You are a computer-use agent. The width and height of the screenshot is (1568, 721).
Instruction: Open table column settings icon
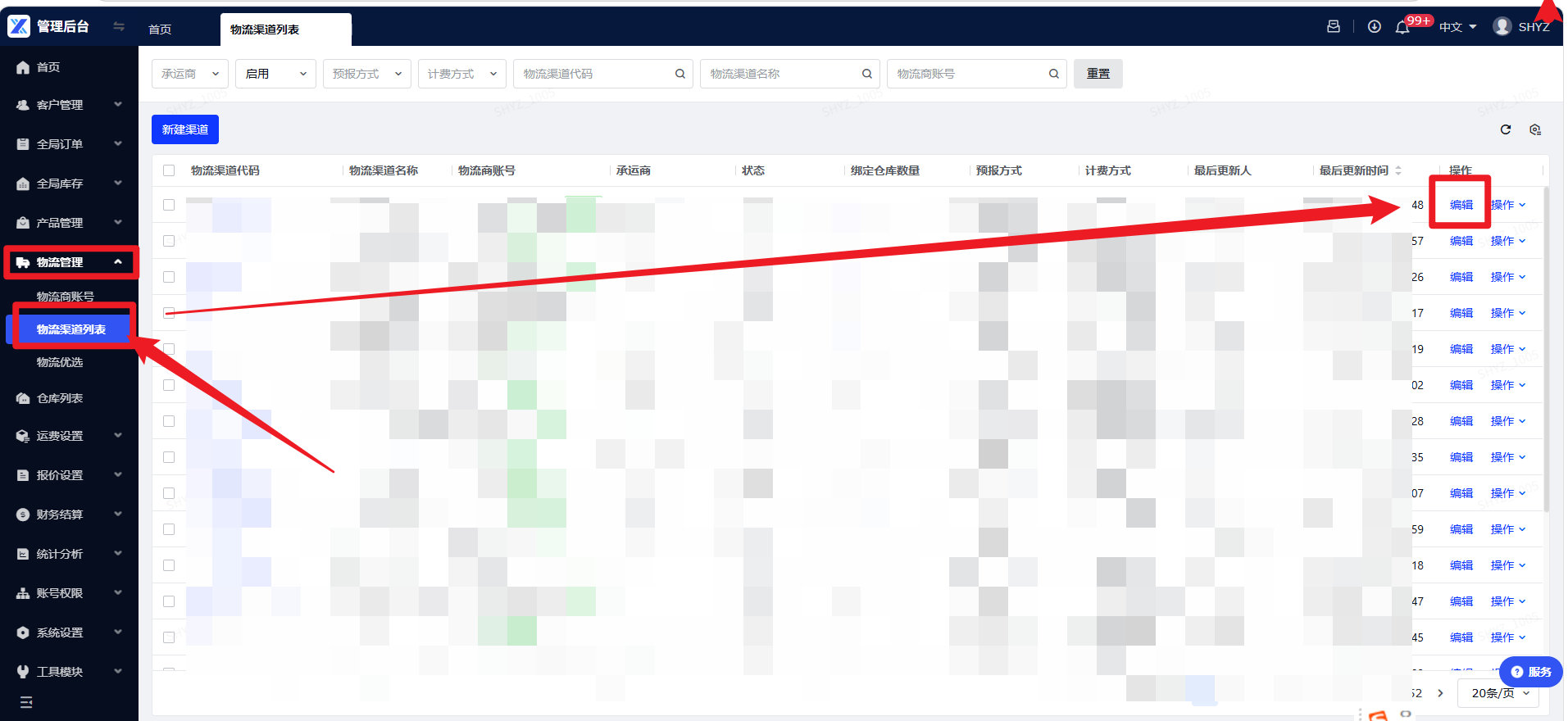click(1535, 129)
